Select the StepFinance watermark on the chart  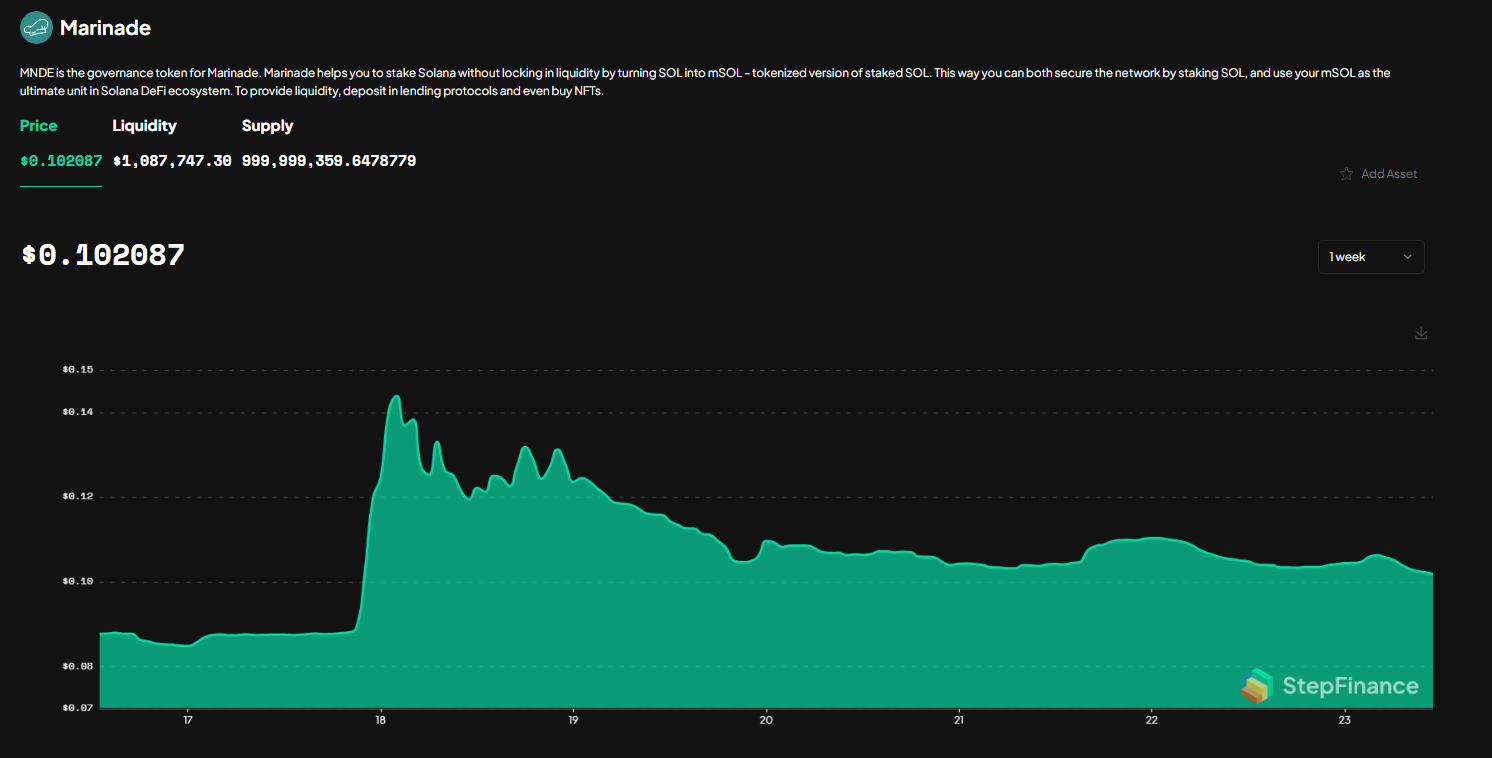[1348, 686]
